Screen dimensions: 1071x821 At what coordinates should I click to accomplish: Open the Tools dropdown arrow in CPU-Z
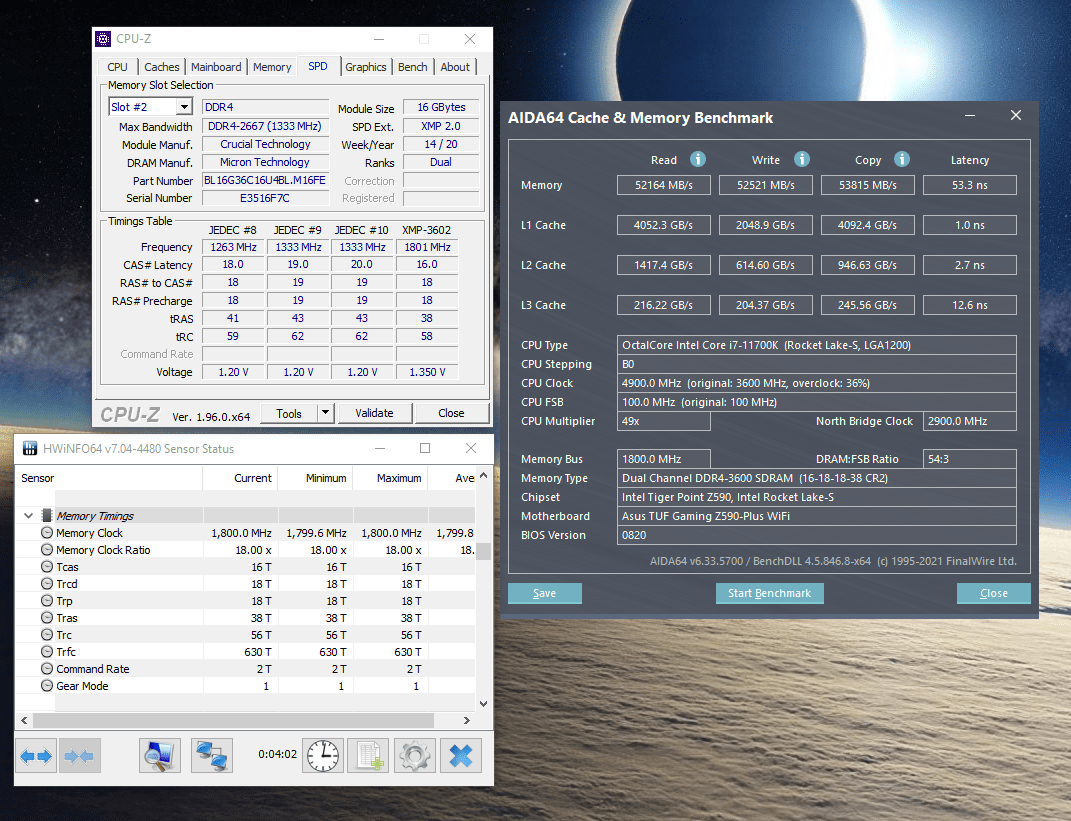pos(325,413)
